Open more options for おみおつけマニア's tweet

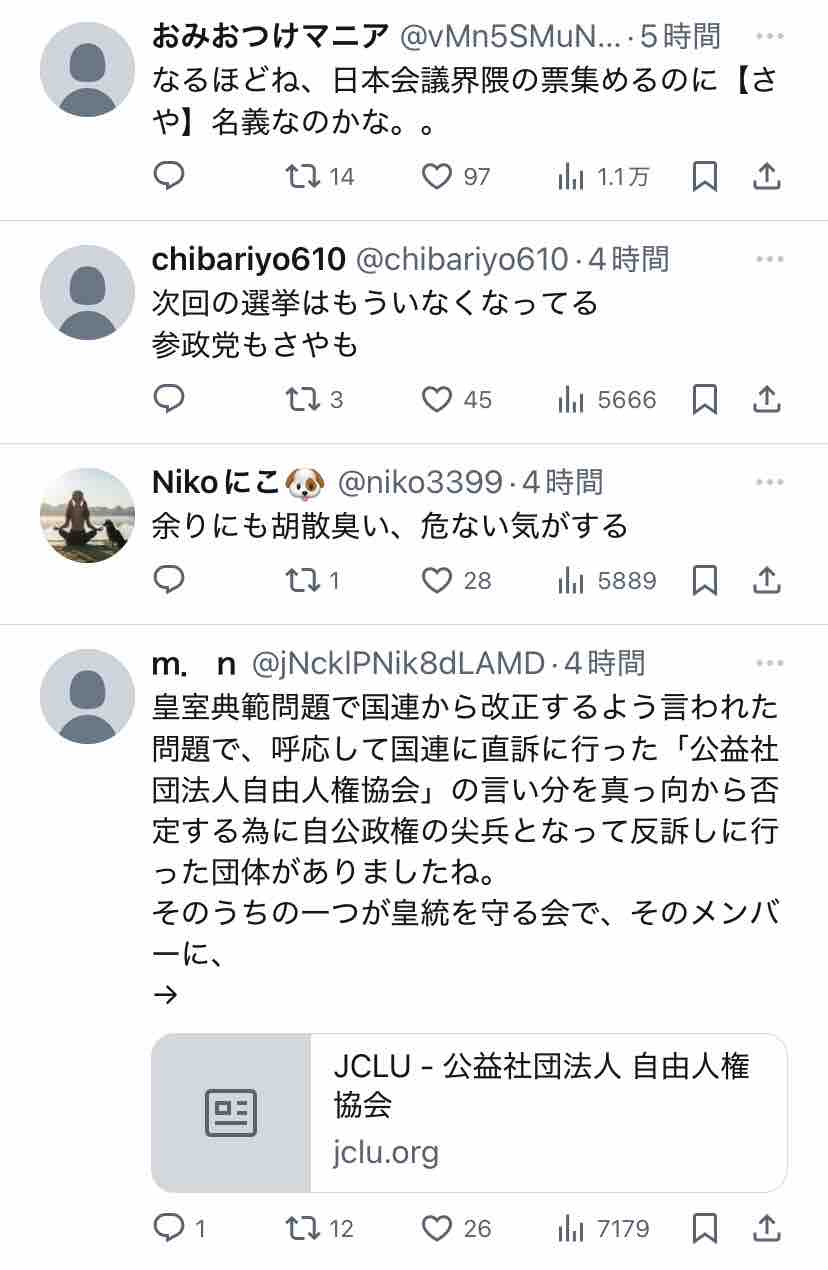click(x=769, y=37)
